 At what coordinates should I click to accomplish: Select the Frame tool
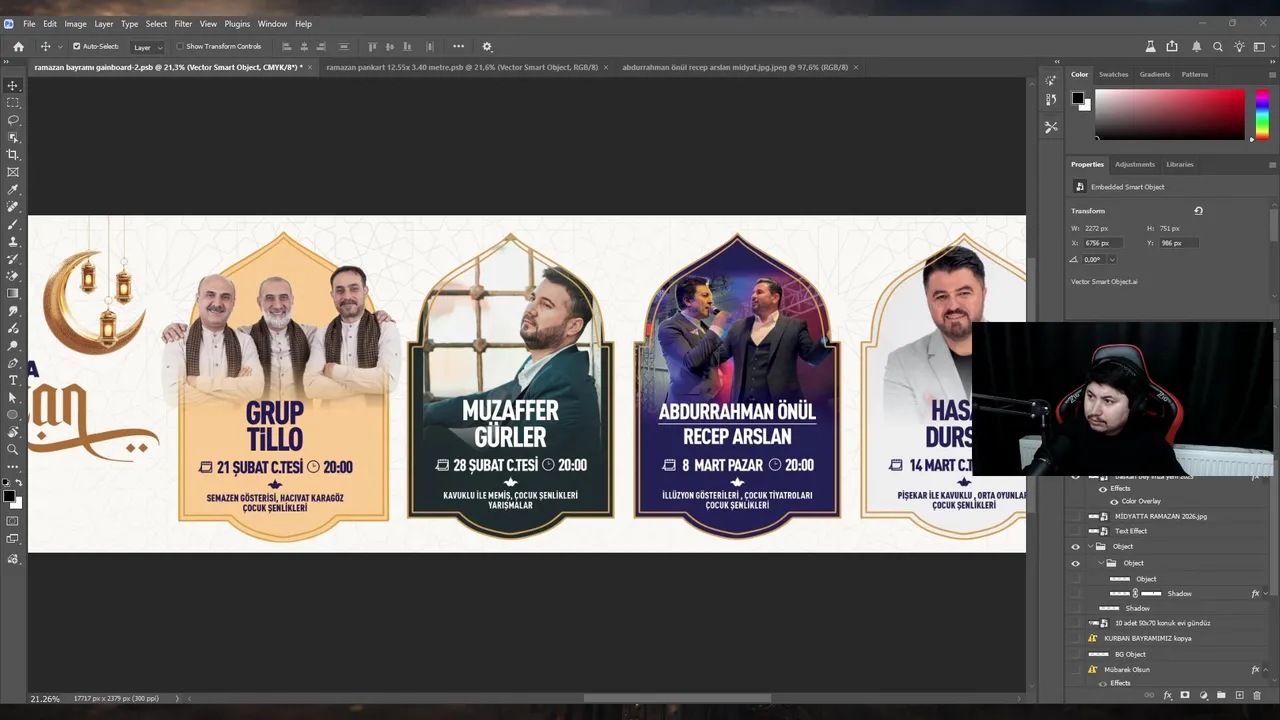13,172
